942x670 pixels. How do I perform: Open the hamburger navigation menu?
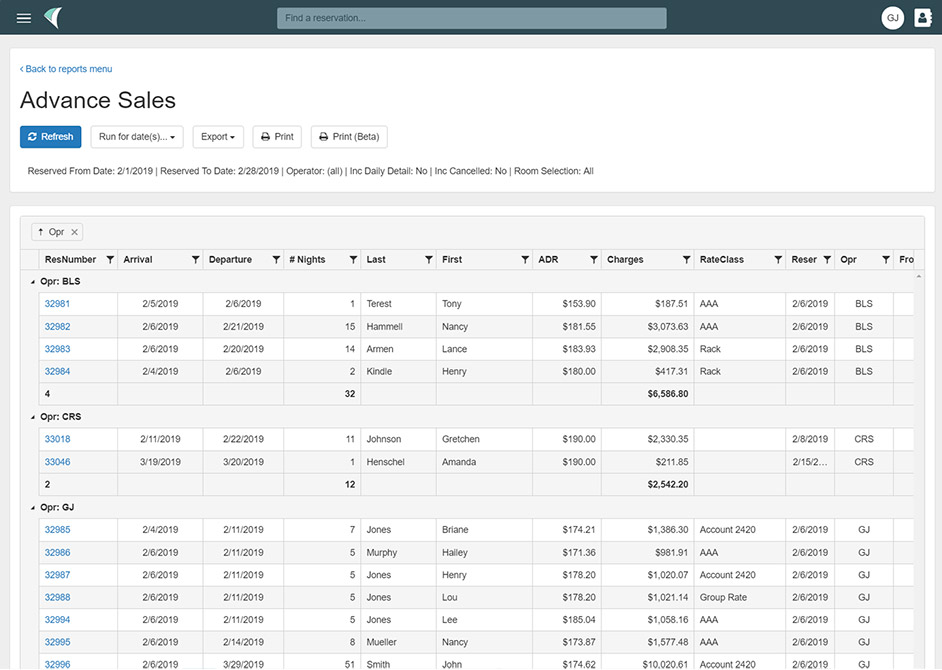[24, 18]
